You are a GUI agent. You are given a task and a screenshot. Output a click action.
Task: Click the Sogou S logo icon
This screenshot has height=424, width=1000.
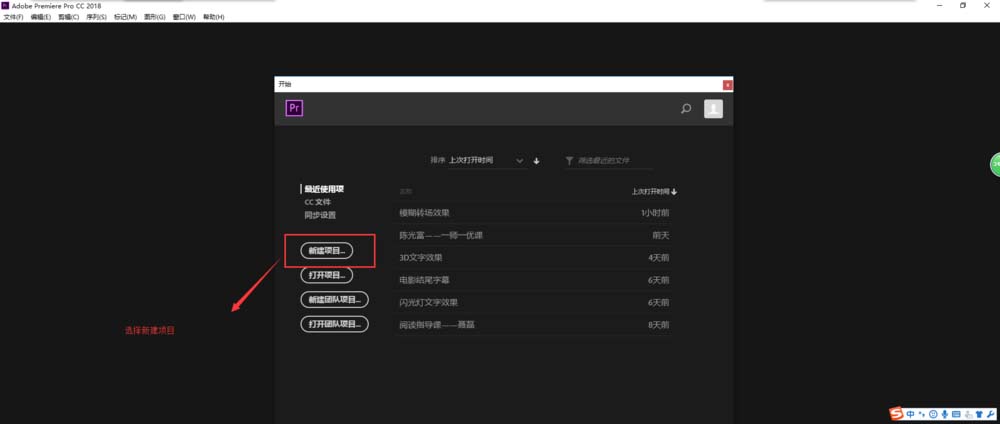click(x=897, y=414)
